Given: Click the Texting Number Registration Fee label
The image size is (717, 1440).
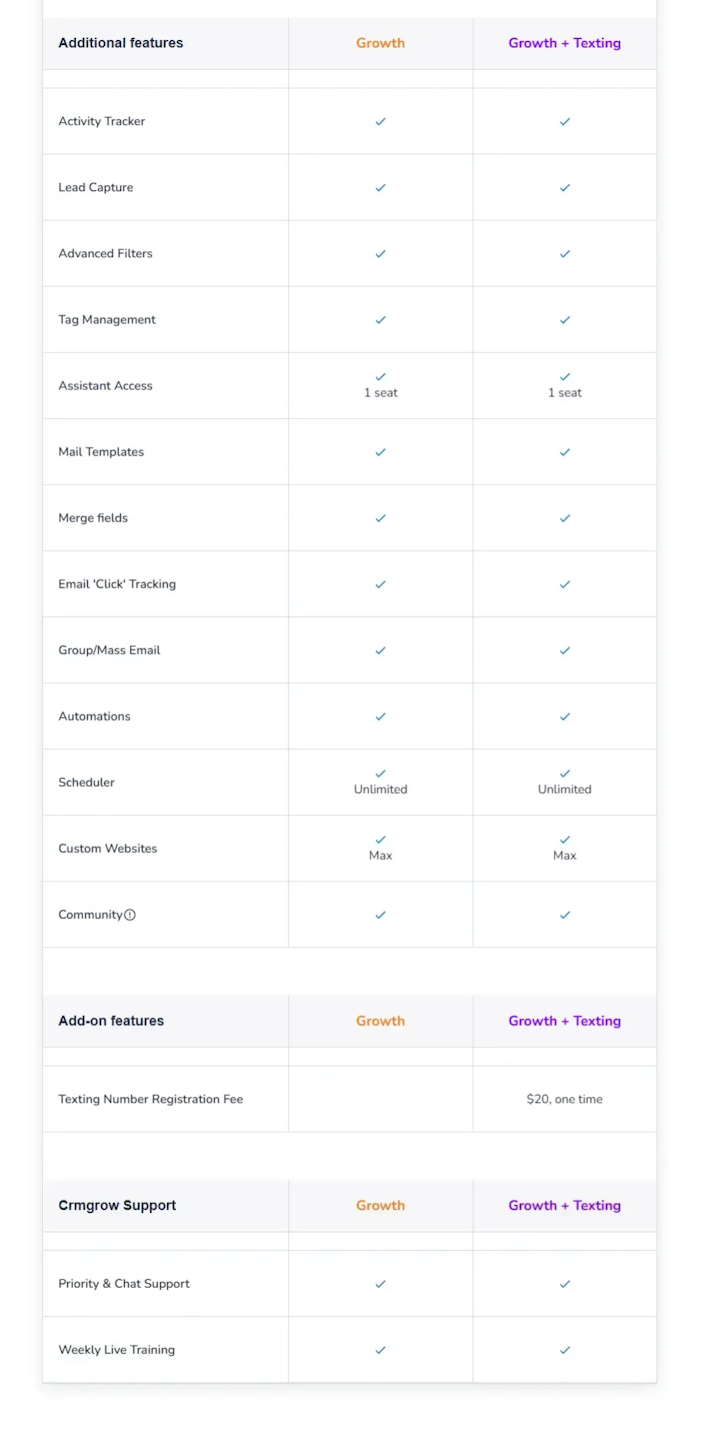Looking at the screenshot, I should point(150,1099).
